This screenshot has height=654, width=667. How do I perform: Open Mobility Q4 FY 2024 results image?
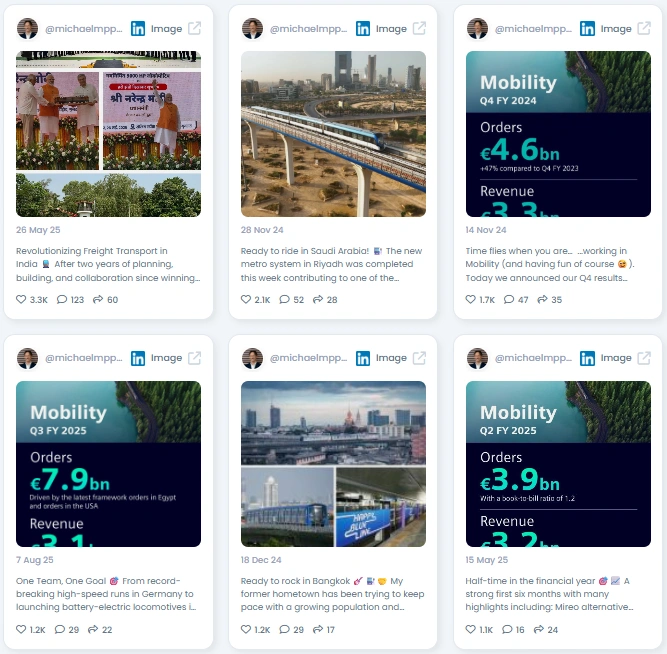[558, 134]
